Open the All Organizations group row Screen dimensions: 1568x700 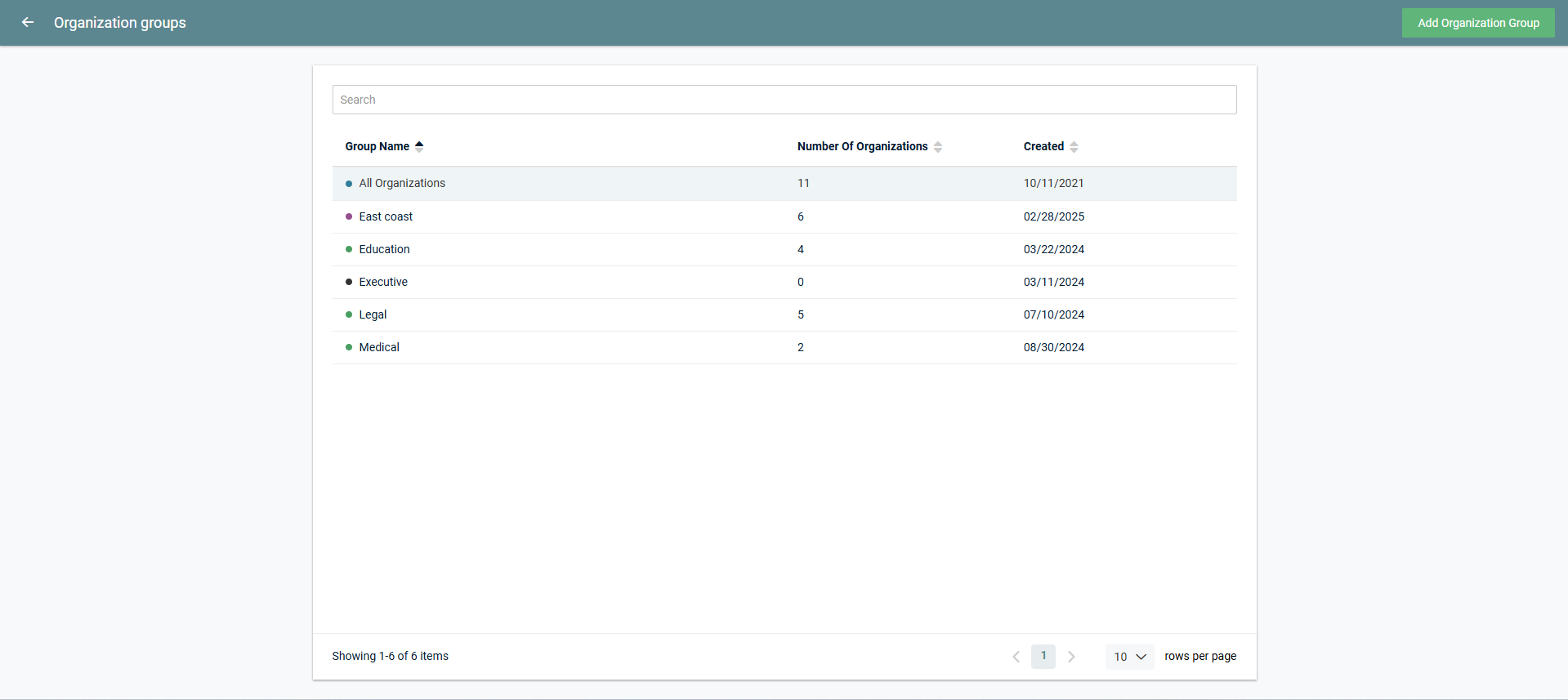[402, 183]
